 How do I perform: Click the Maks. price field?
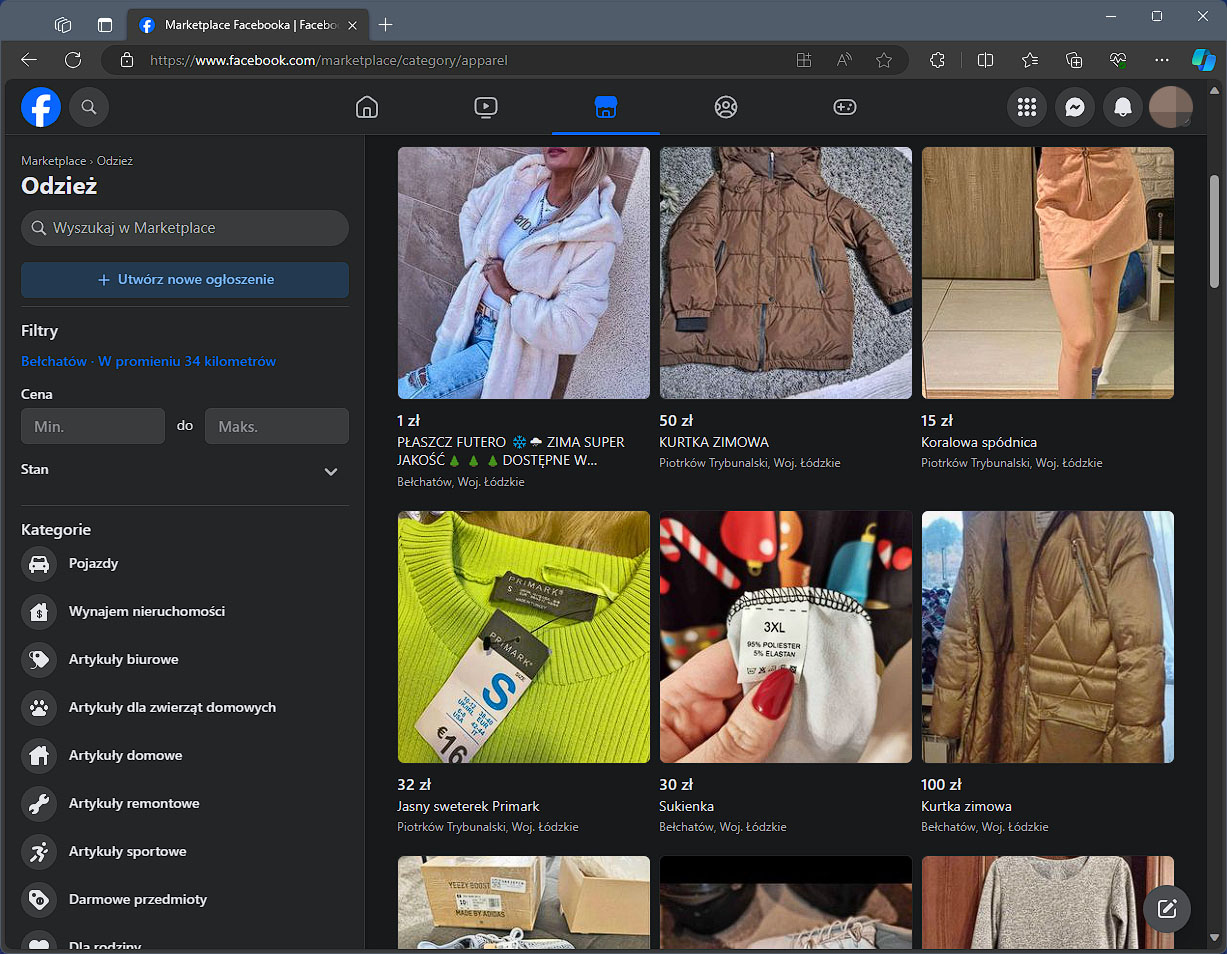click(x=277, y=426)
